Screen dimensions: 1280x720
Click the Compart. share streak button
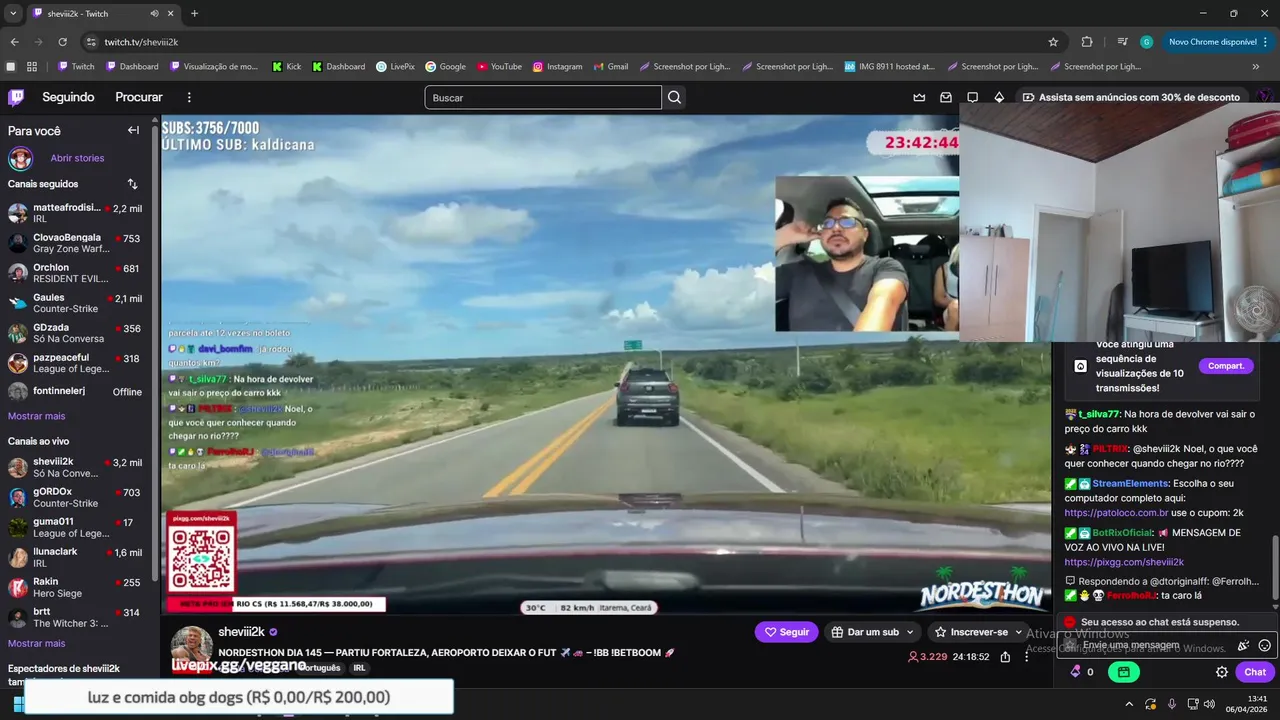point(1225,366)
